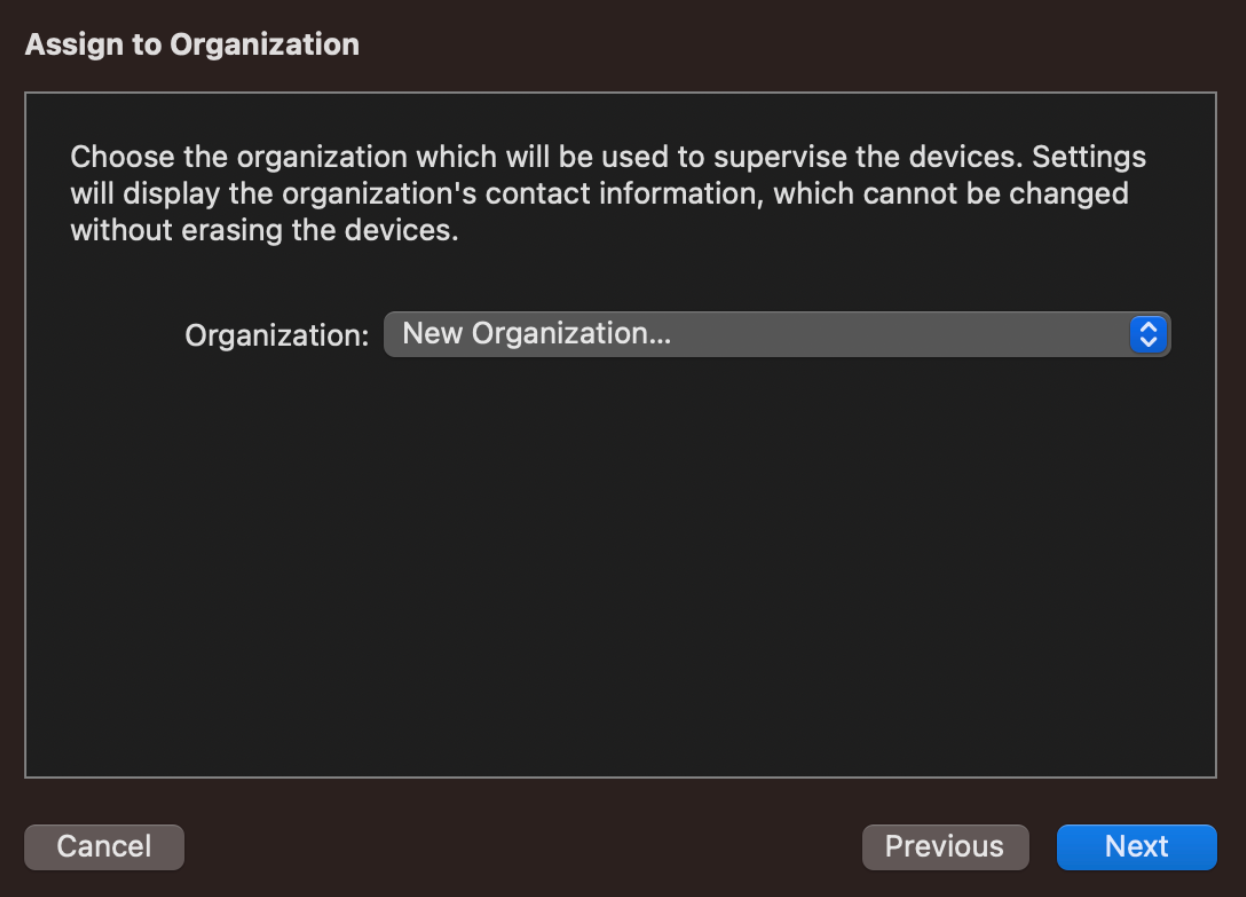The width and height of the screenshot is (1246, 897).
Task: Go back one step with Previous
Action: tap(944, 847)
